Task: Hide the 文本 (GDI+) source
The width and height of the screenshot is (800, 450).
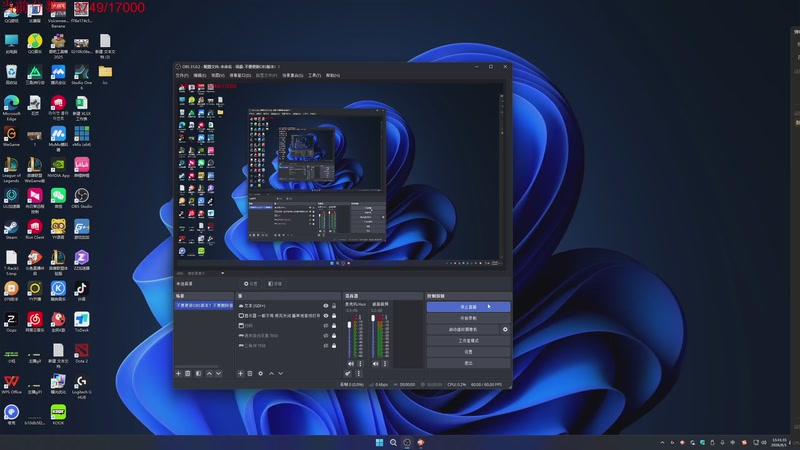Action: pos(326,306)
